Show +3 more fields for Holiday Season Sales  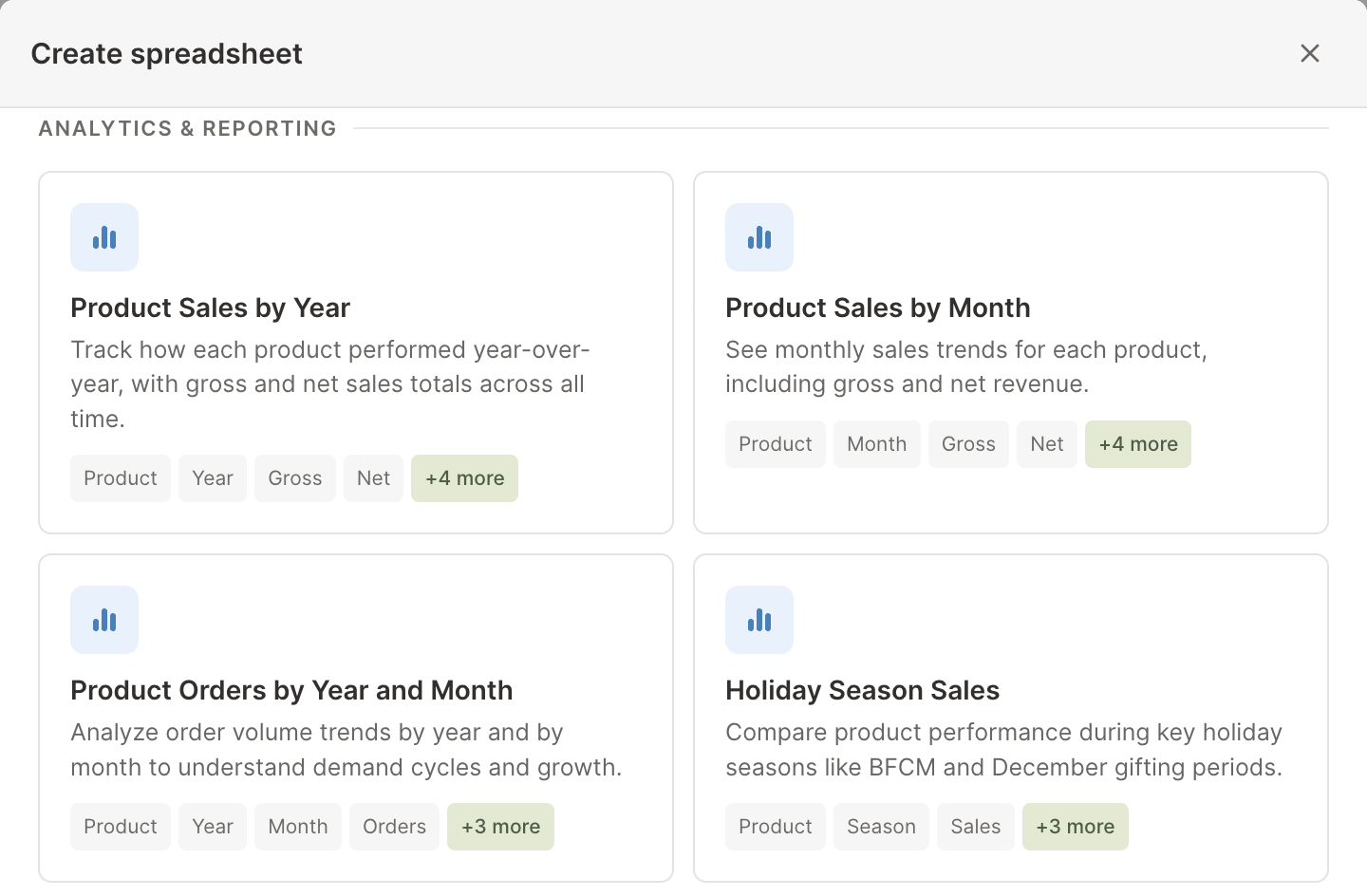point(1076,827)
